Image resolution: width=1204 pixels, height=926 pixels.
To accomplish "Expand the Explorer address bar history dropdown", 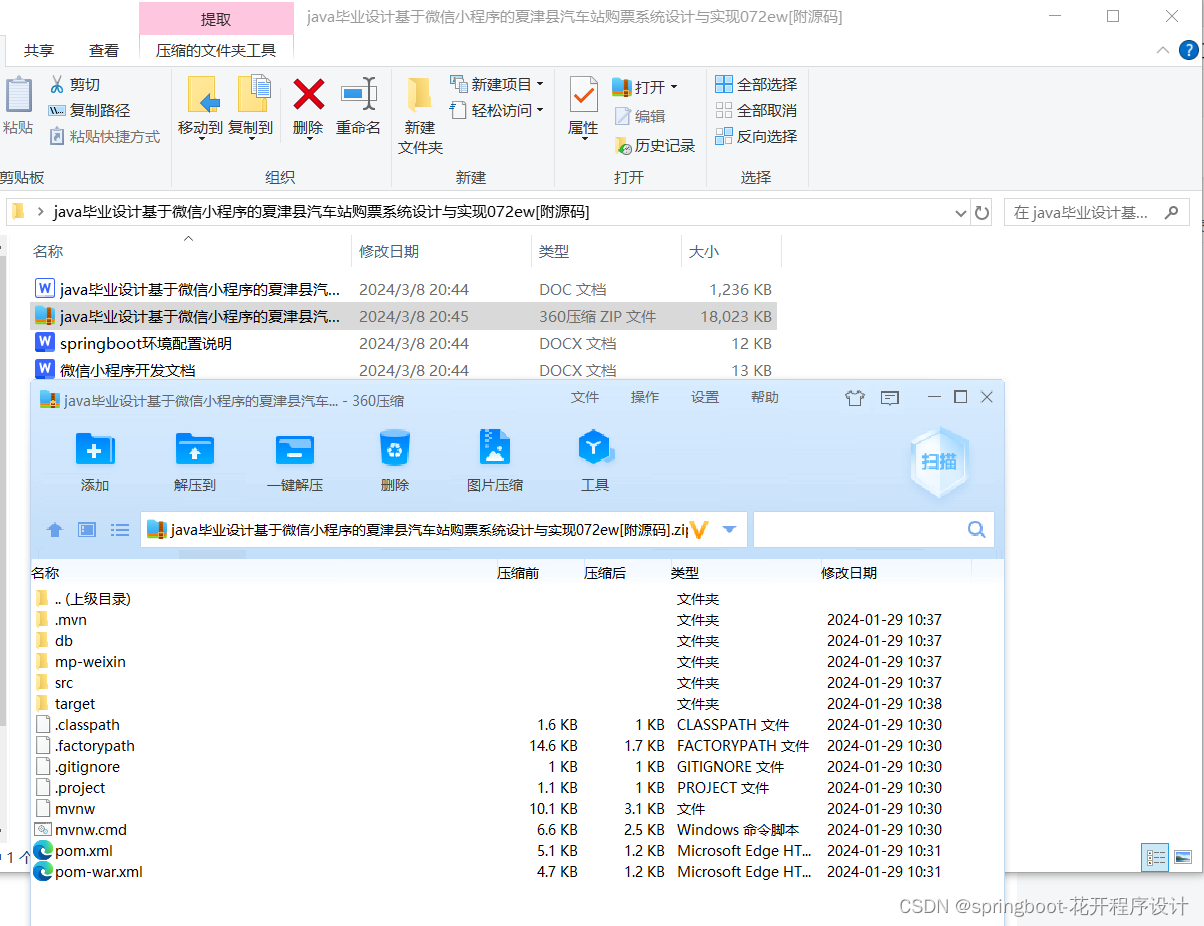I will point(960,213).
